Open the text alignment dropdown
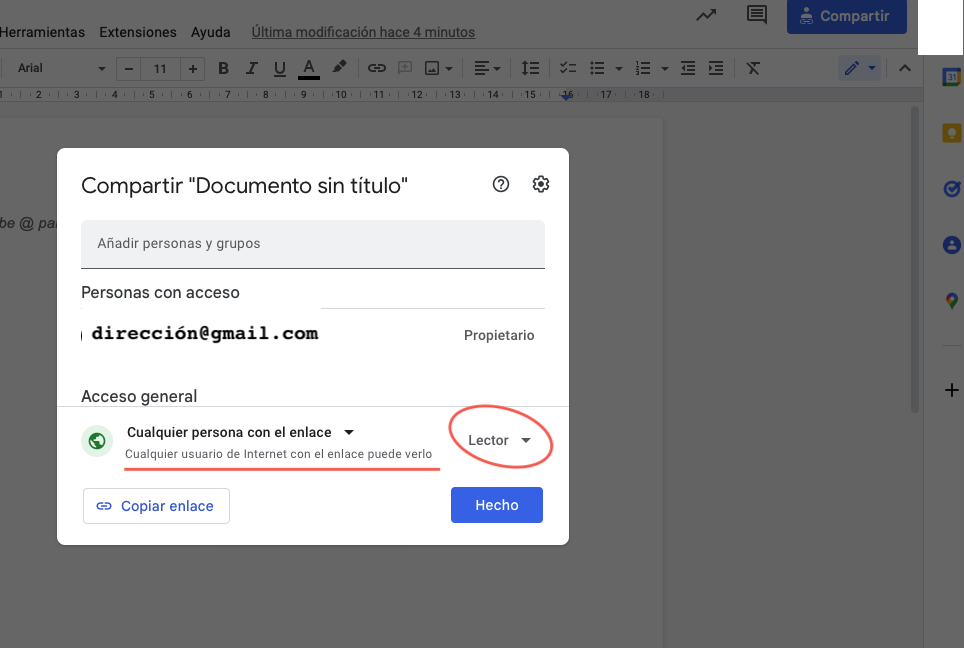 coord(488,68)
